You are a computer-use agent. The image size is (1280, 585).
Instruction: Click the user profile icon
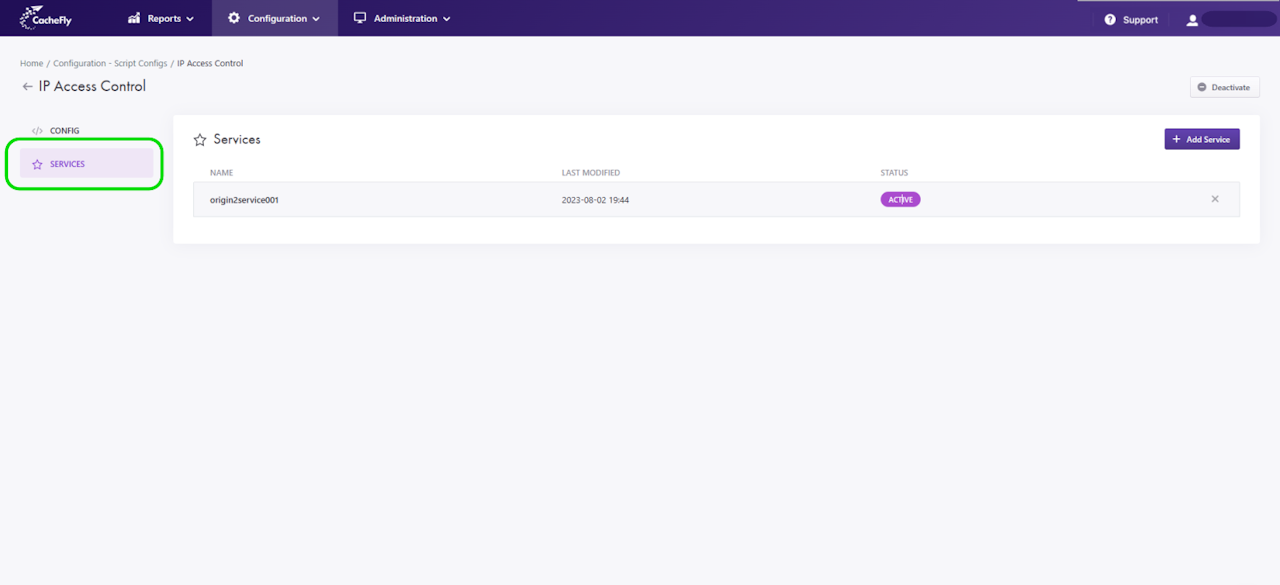pyautogui.click(x=1192, y=20)
